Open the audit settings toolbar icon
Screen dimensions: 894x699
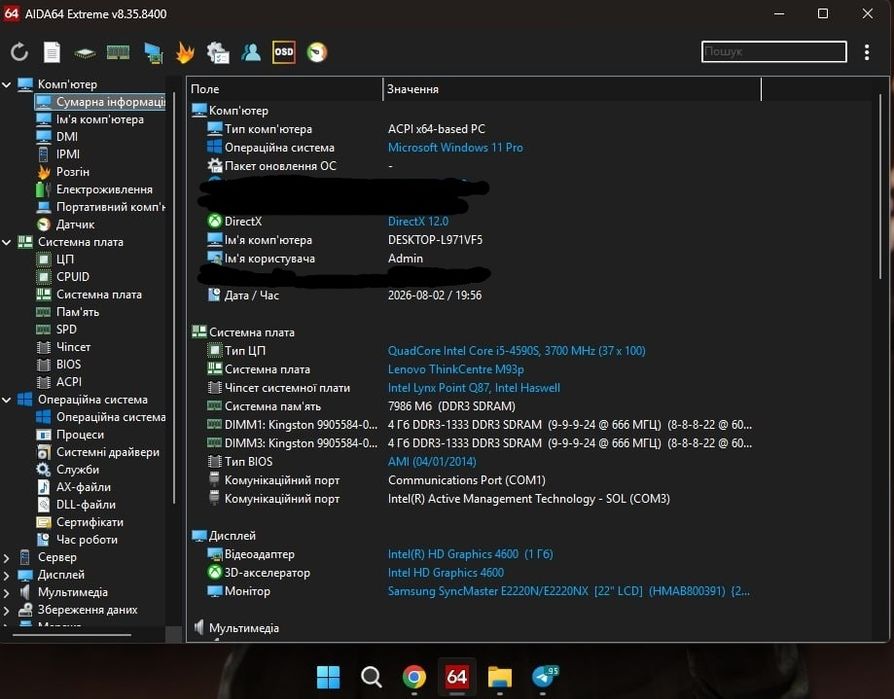click(218, 52)
